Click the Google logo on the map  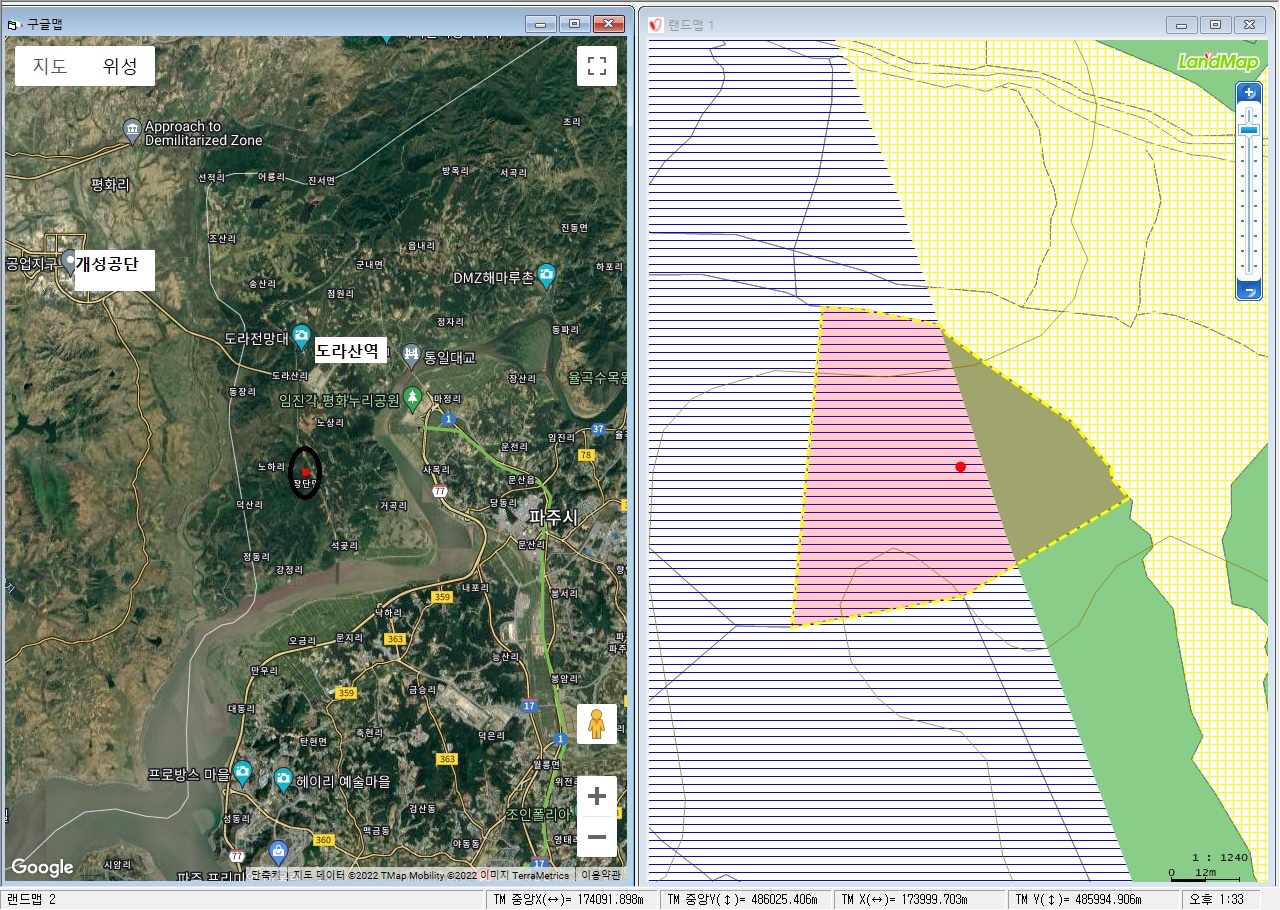click(x=42, y=867)
